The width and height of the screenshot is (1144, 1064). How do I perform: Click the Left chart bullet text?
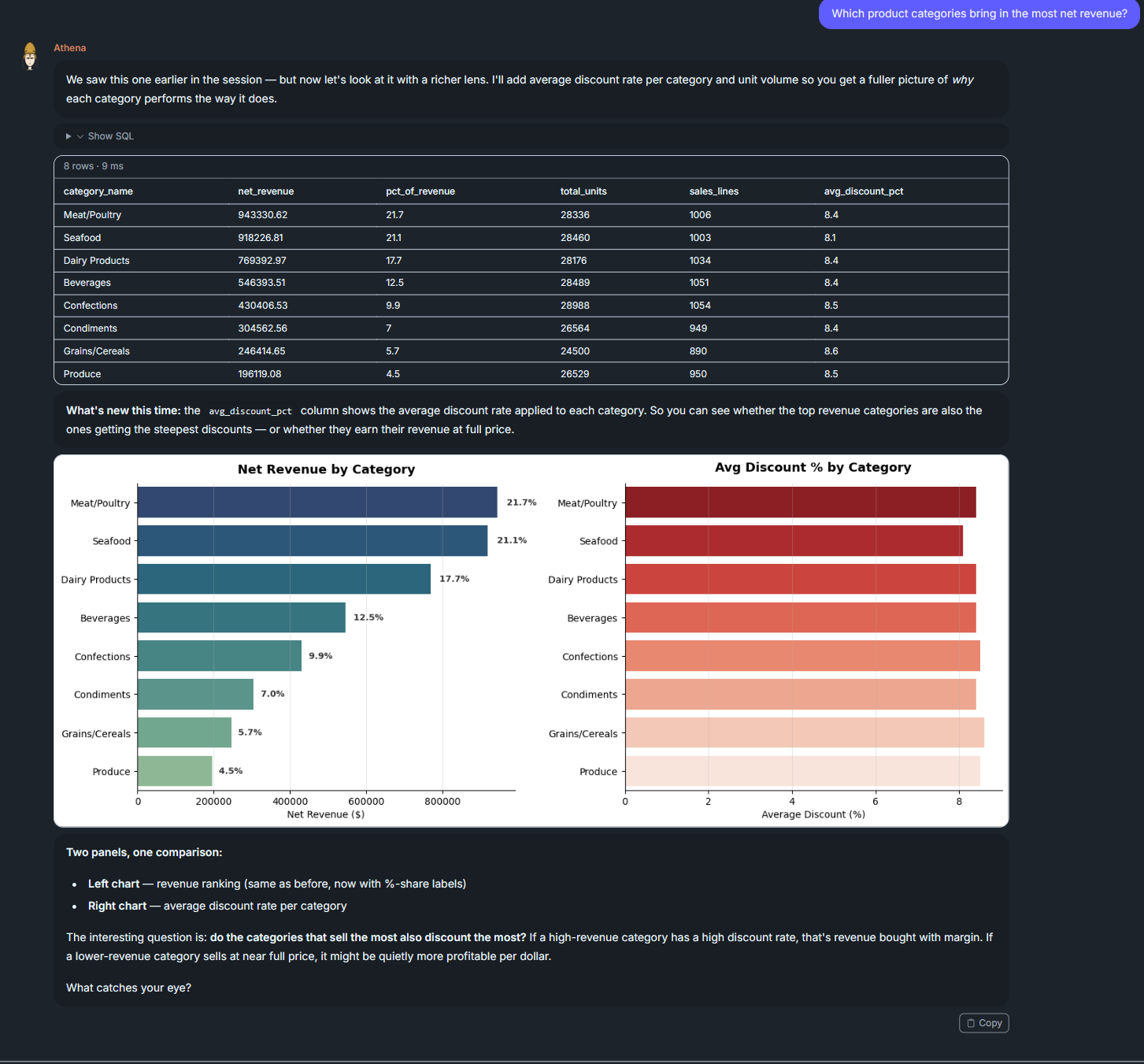tap(277, 884)
